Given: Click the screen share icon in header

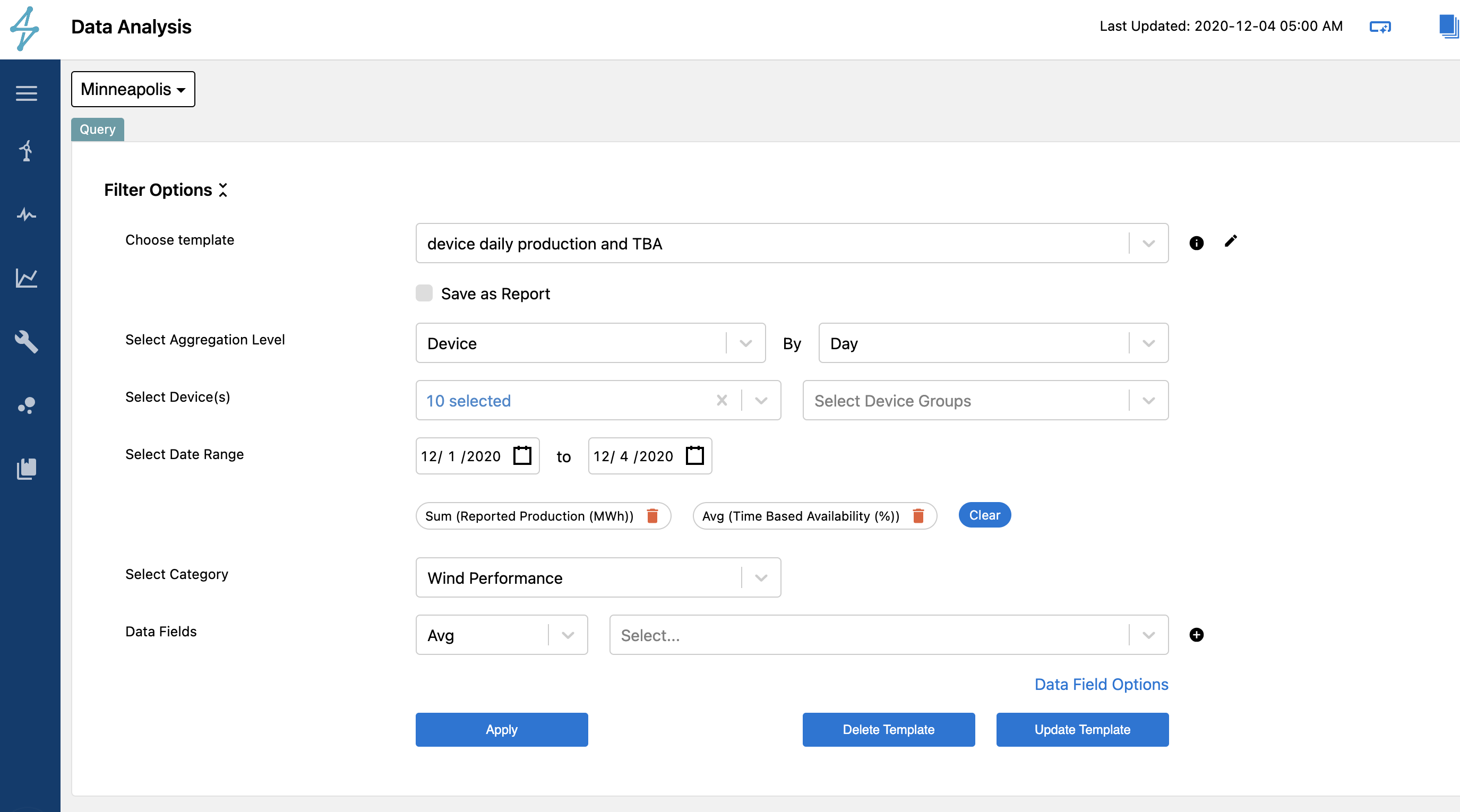Looking at the screenshot, I should tap(1379, 27).
